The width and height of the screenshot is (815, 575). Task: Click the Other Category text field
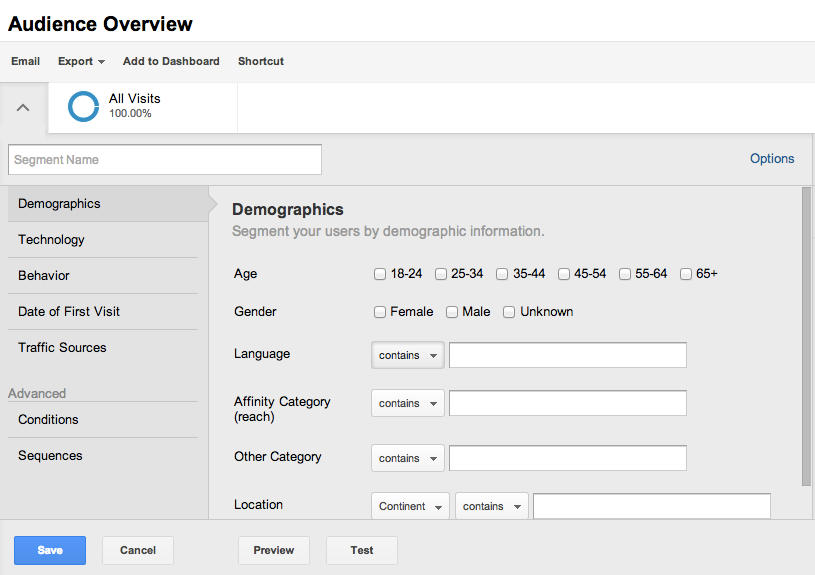(567, 458)
